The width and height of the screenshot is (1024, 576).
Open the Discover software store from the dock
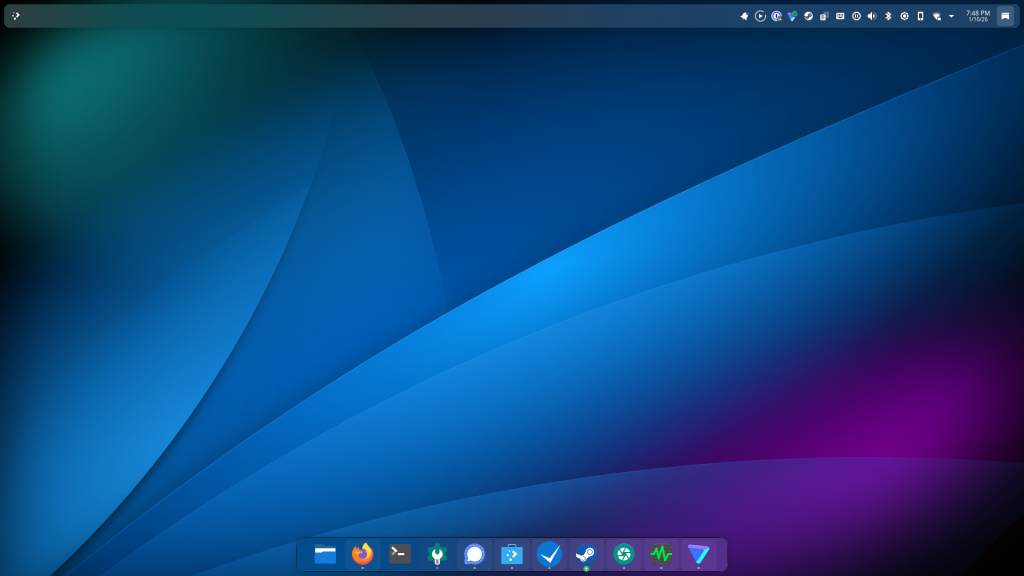coord(512,554)
